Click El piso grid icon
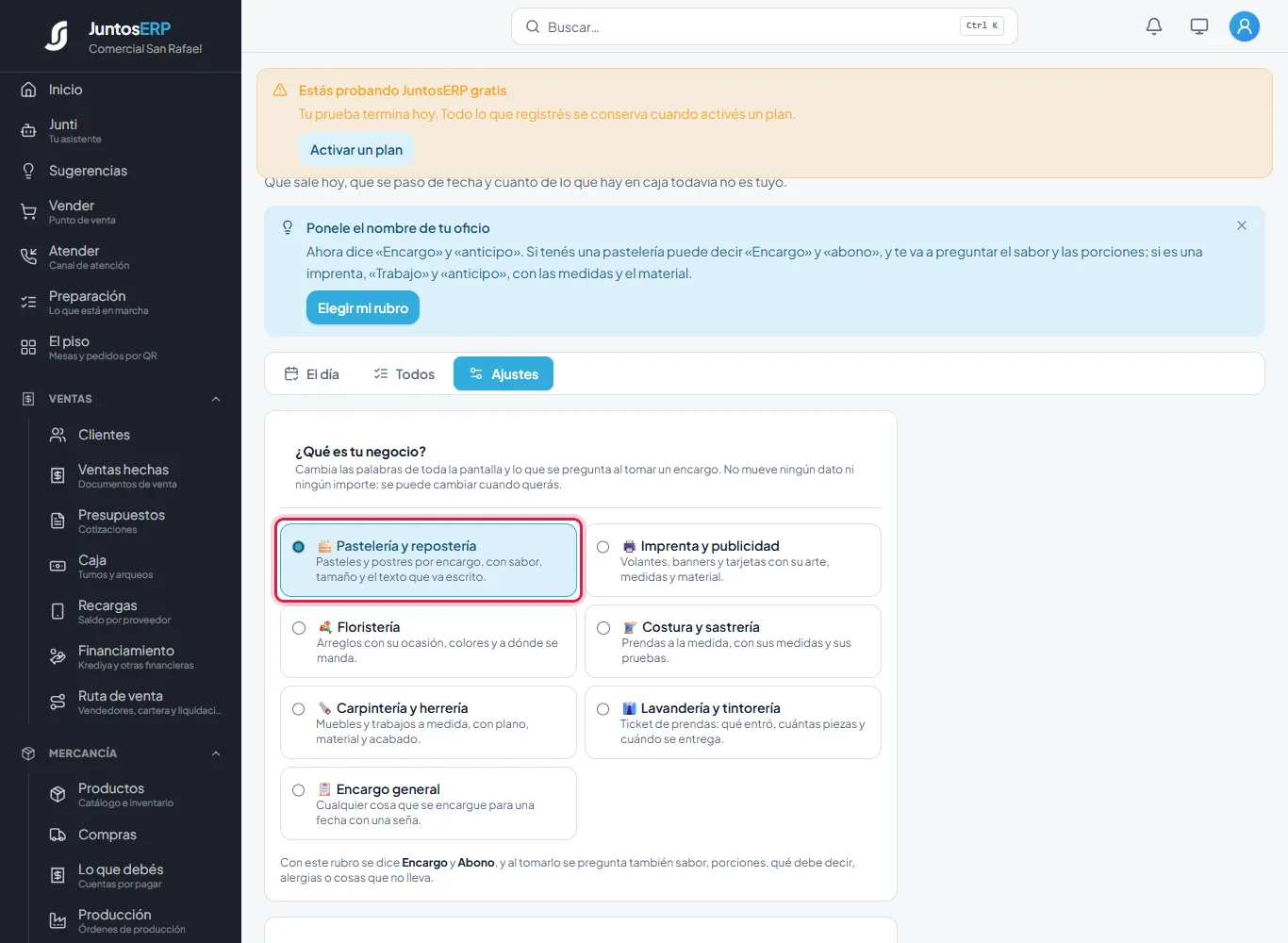 (28, 348)
